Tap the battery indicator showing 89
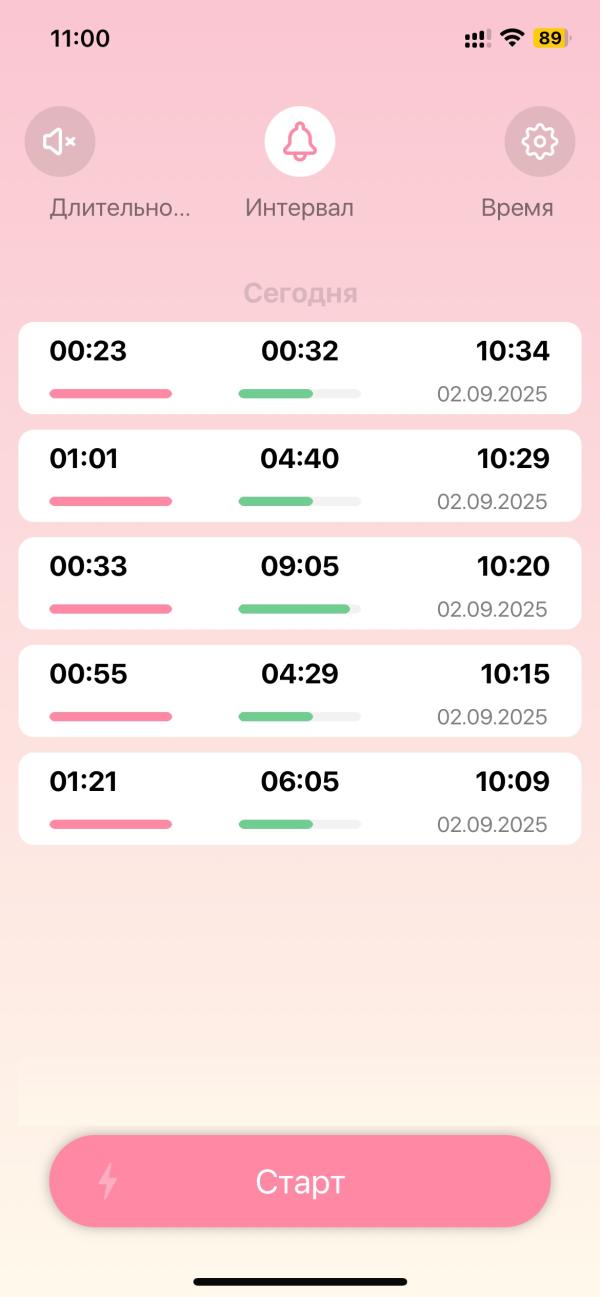Viewport: 600px width, 1297px height. coord(551,38)
